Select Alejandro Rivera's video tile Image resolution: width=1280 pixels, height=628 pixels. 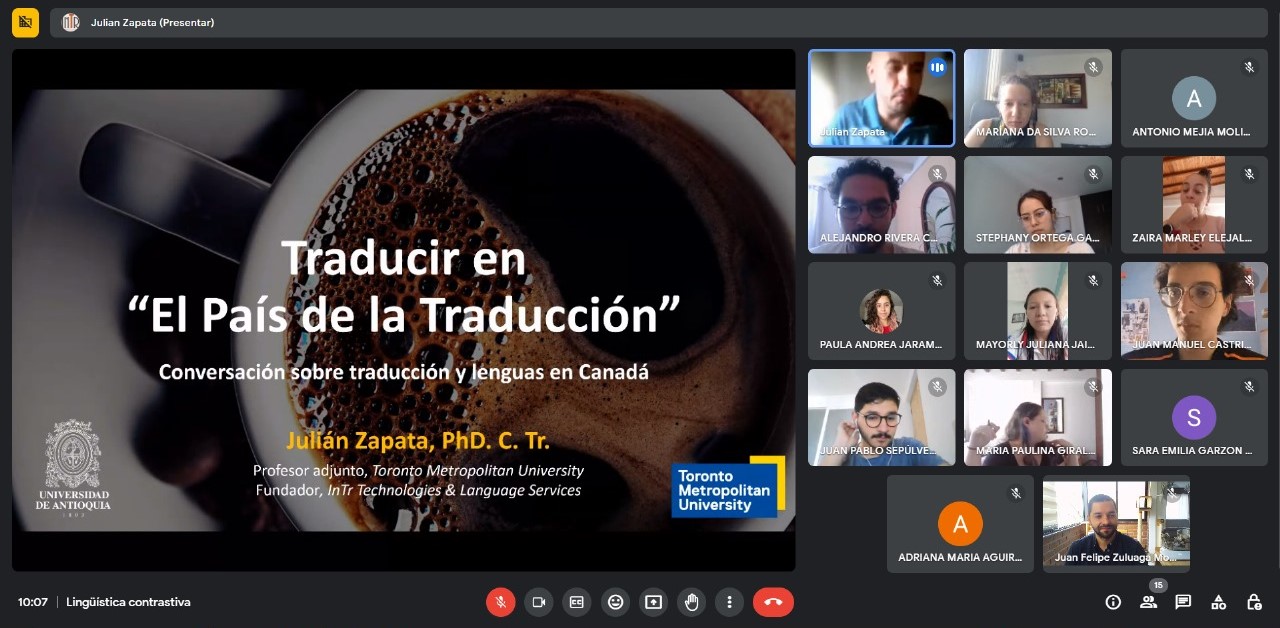[882, 204]
